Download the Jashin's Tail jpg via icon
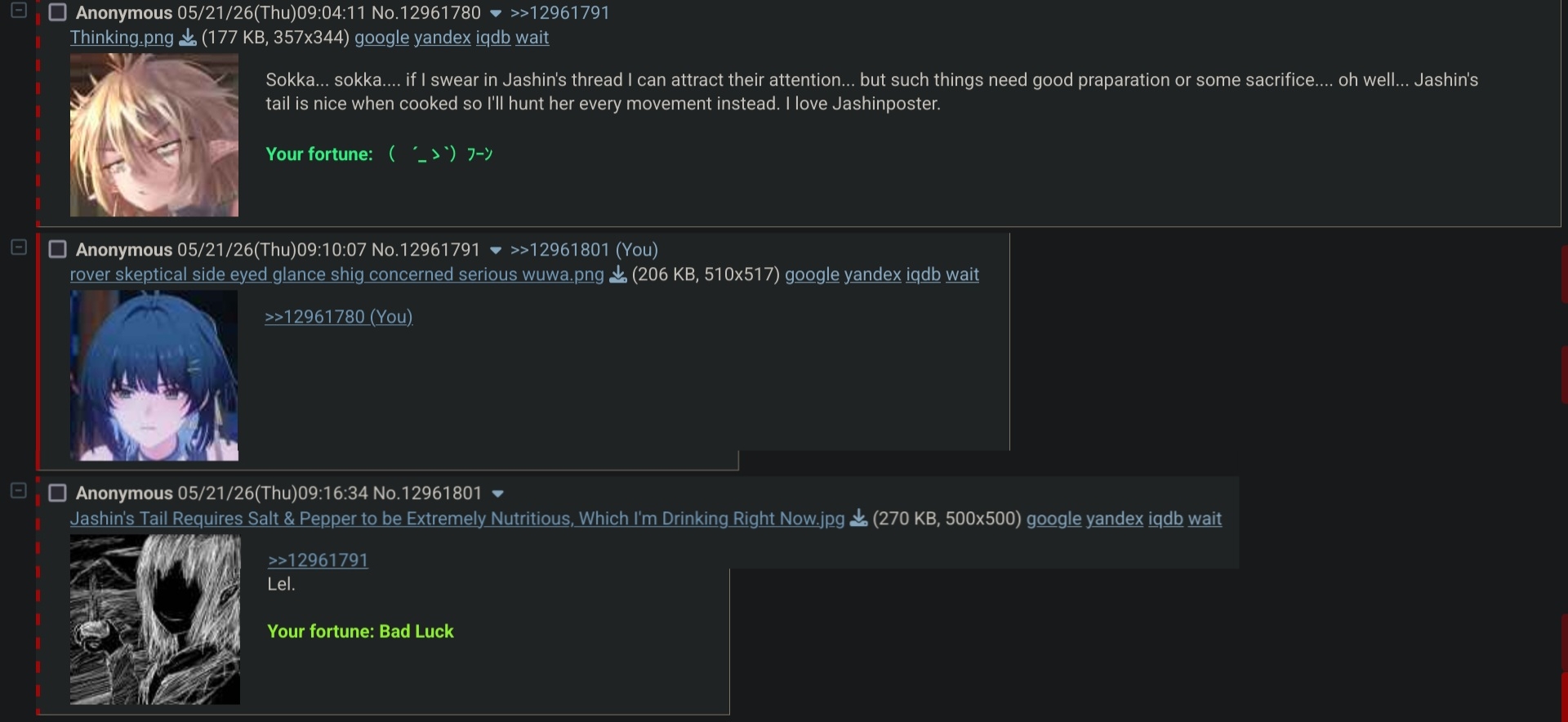Screen dimensions: 1568x722 [x=858, y=519]
